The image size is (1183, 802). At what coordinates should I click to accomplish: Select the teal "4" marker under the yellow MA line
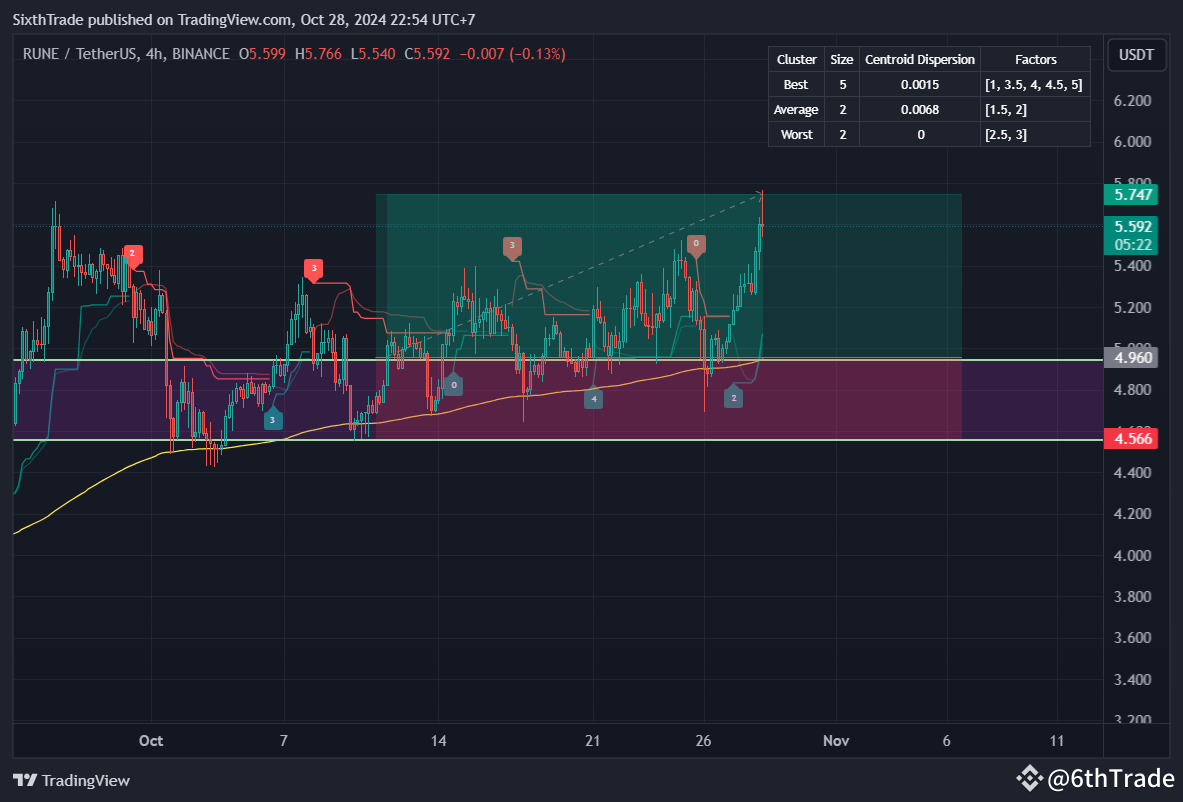(594, 398)
